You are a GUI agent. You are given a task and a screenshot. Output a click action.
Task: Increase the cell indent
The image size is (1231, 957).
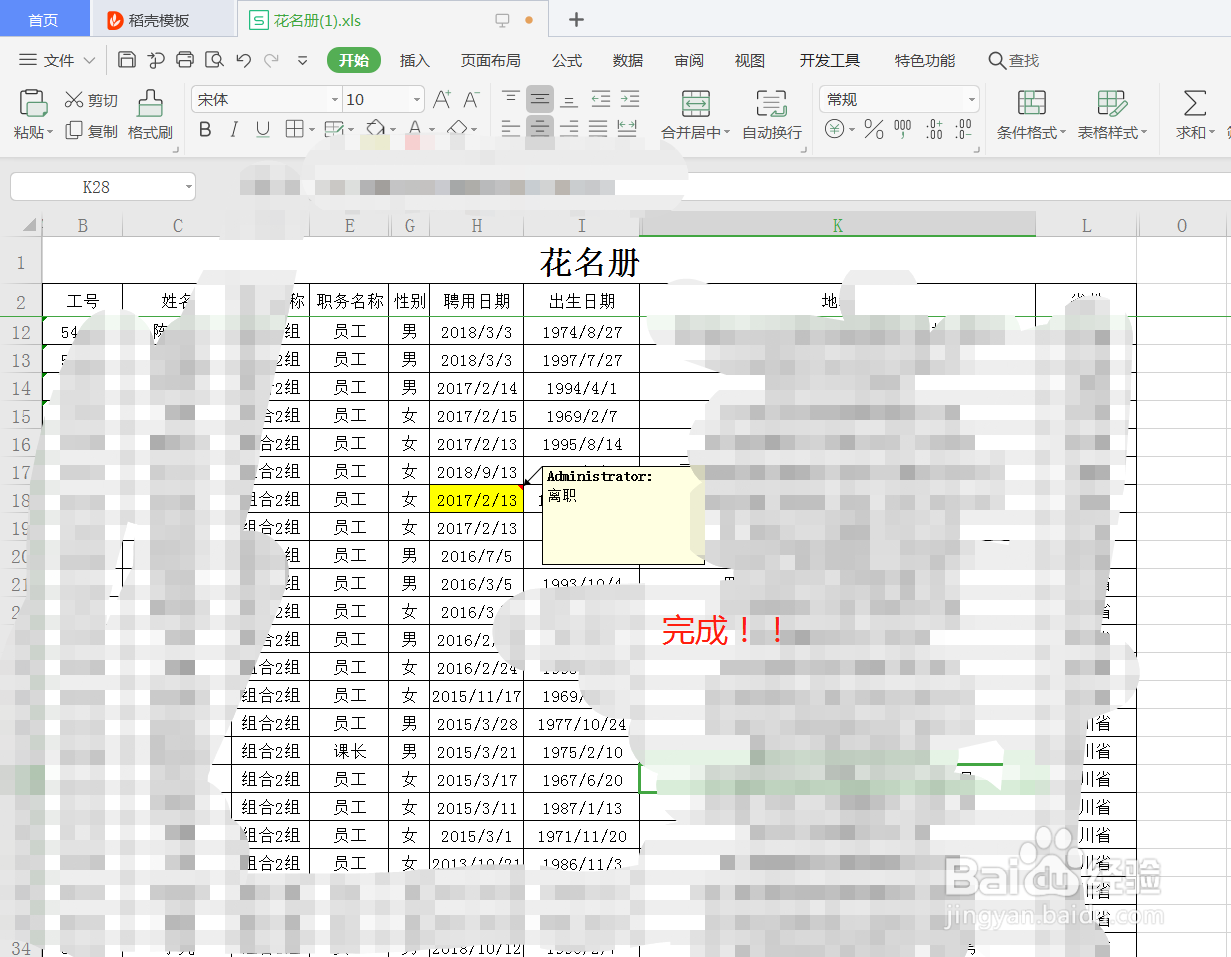[x=629, y=99]
